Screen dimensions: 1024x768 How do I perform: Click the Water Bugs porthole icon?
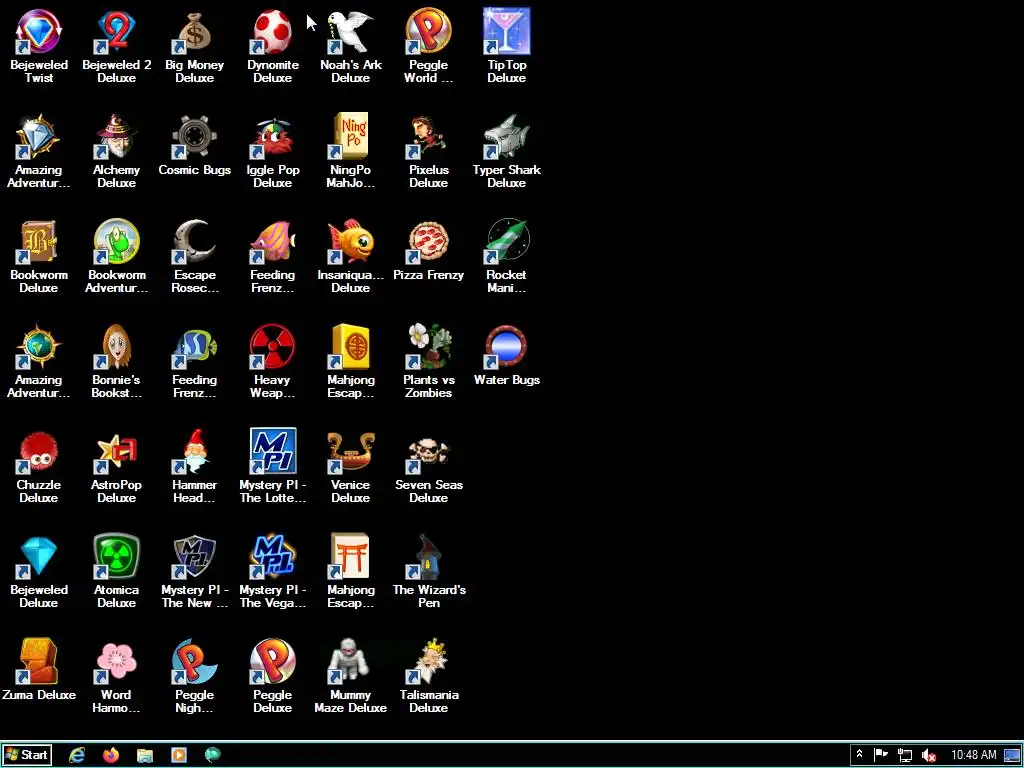(507, 347)
